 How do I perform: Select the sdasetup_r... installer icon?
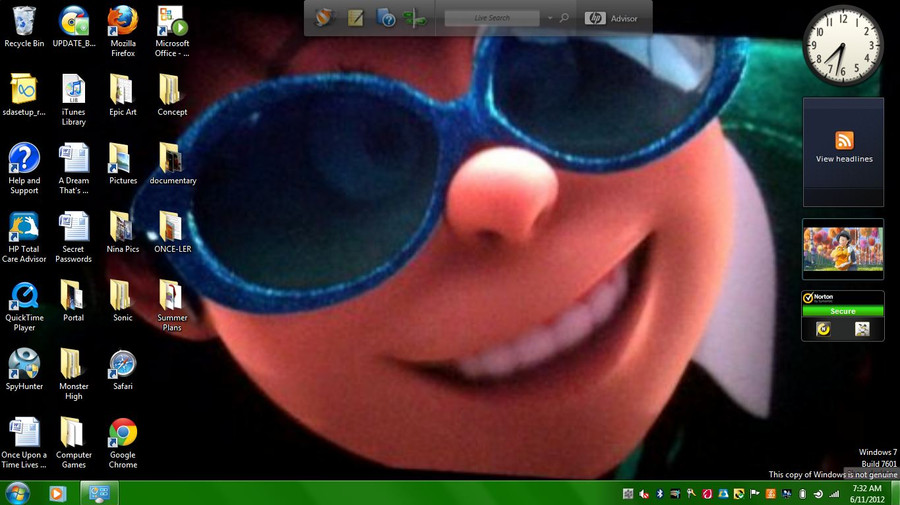[x=24, y=95]
